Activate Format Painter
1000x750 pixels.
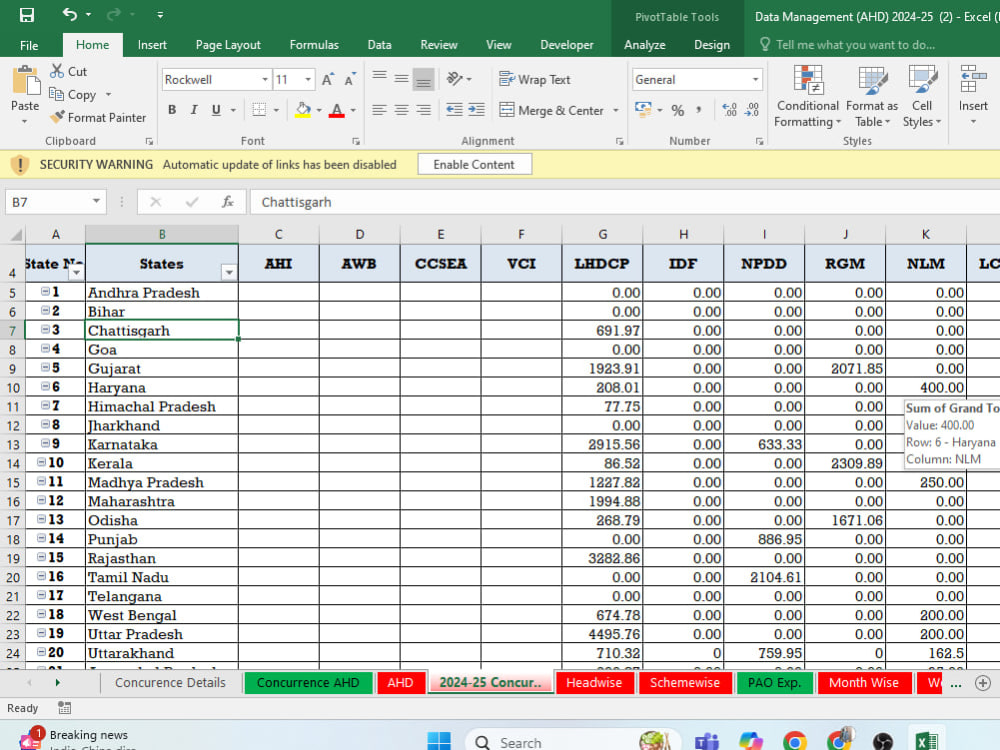coord(99,117)
